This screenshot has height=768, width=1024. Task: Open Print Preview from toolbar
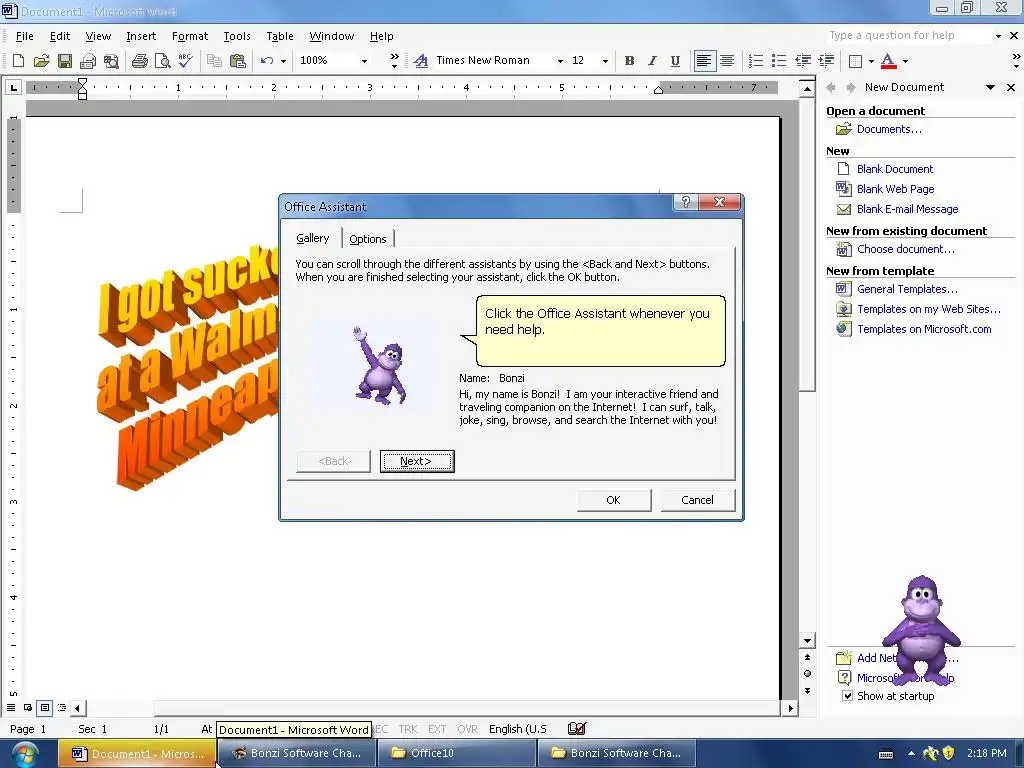(162, 61)
